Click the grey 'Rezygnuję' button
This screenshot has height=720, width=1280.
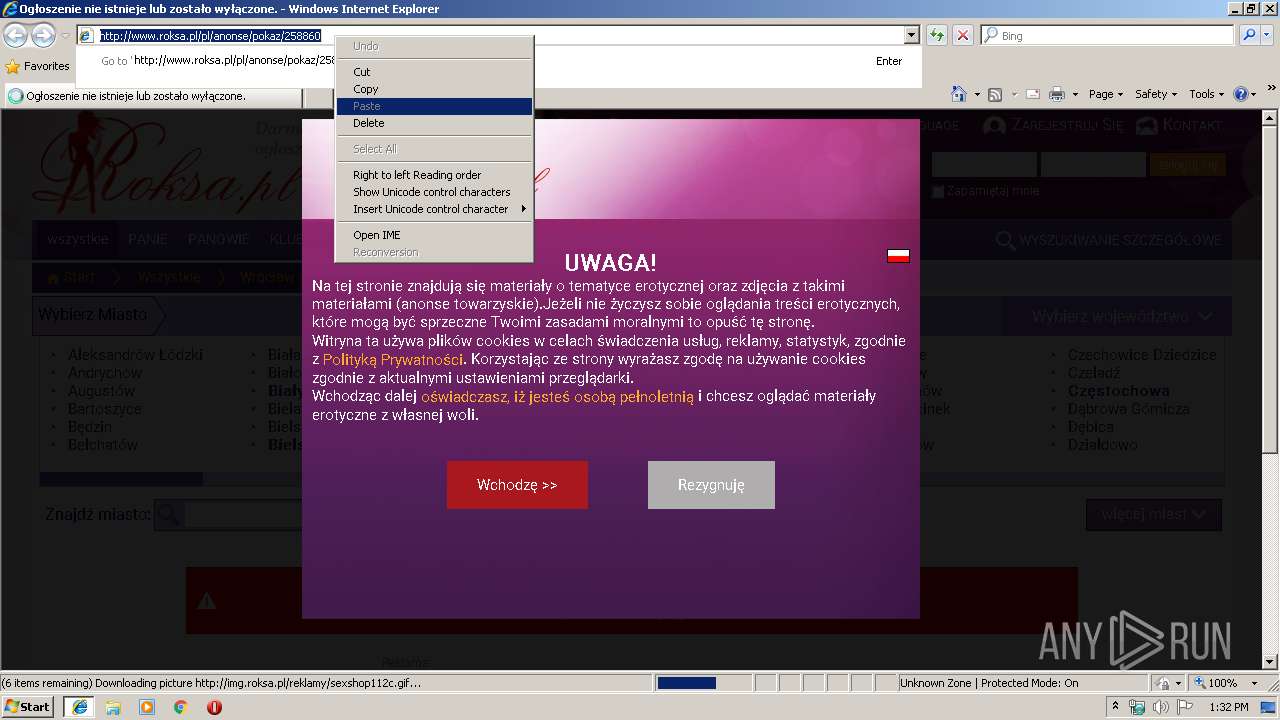click(x=711, y=485)
